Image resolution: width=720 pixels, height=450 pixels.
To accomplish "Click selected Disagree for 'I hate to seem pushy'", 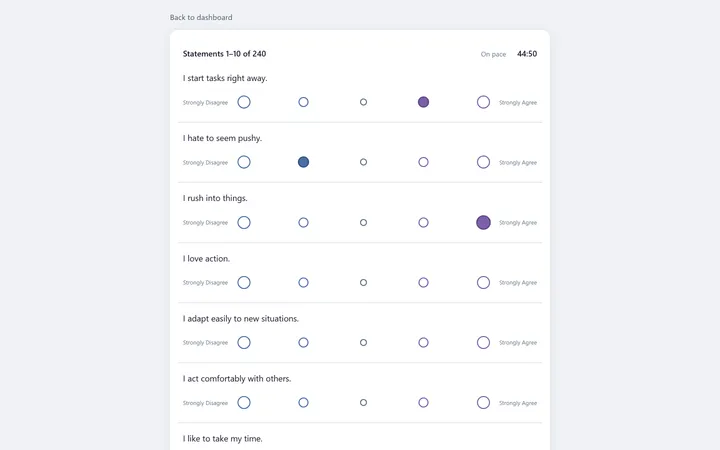I will pyautogui.click(x=304, y=162).
